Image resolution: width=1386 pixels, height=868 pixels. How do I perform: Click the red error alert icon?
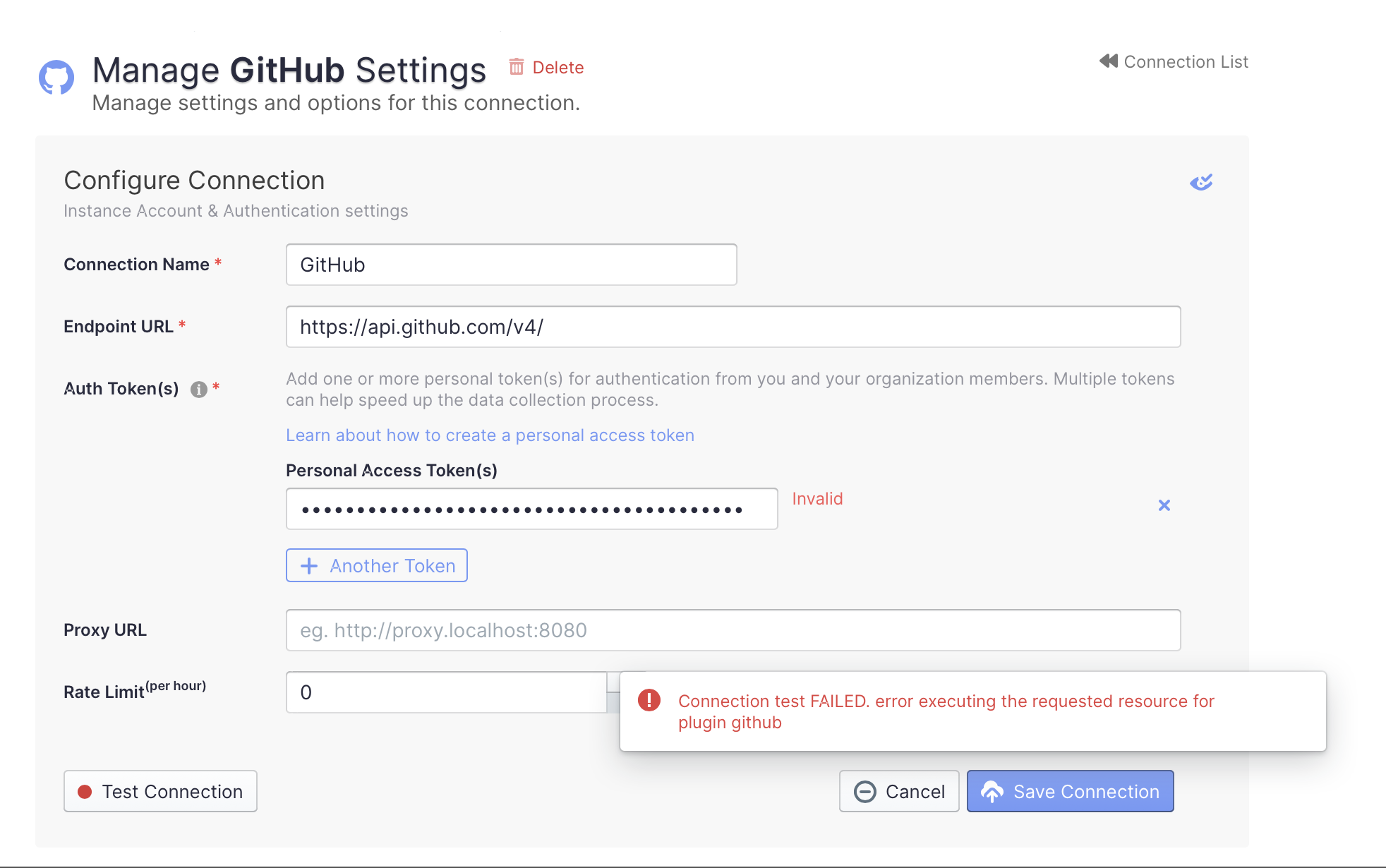[x=649, y=701]
